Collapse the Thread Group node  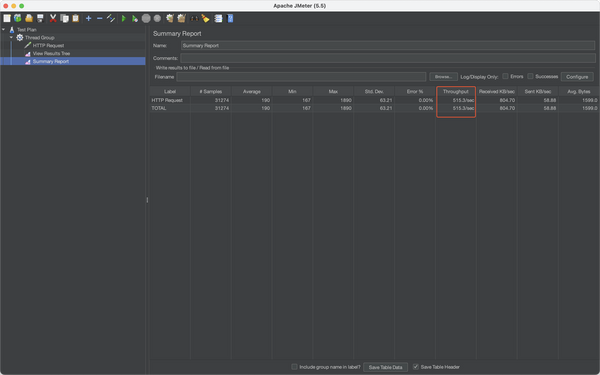tap(11, 38)
